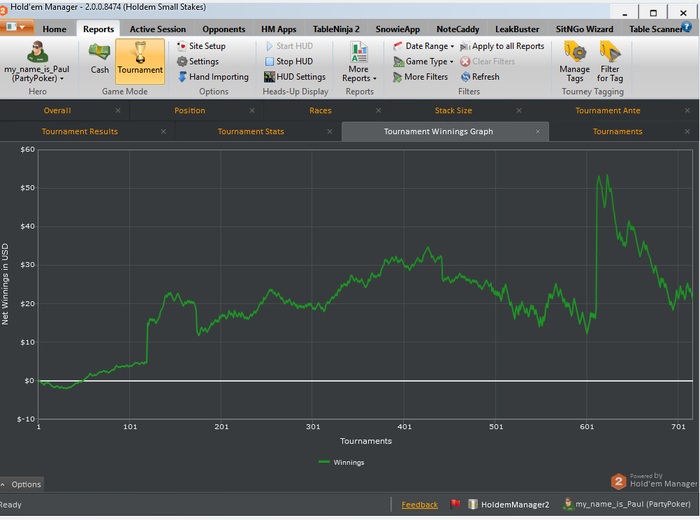Open the Active Session tab
This screenshot has height=520, width=700.
coord(158,29)
